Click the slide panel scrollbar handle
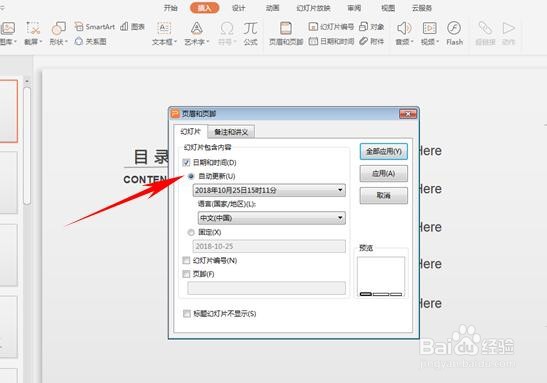This screenshot has height=383, width=547. [27, 145]
